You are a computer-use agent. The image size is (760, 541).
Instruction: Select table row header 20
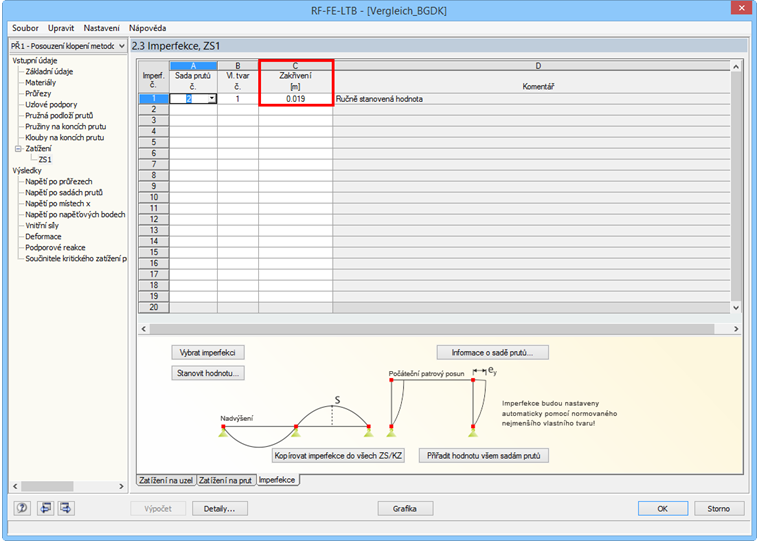pyautogui.click(x=154, y=307)
